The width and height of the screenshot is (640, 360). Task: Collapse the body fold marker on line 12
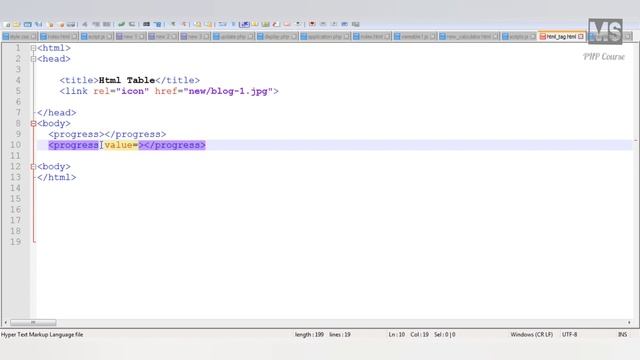point(33,167)
